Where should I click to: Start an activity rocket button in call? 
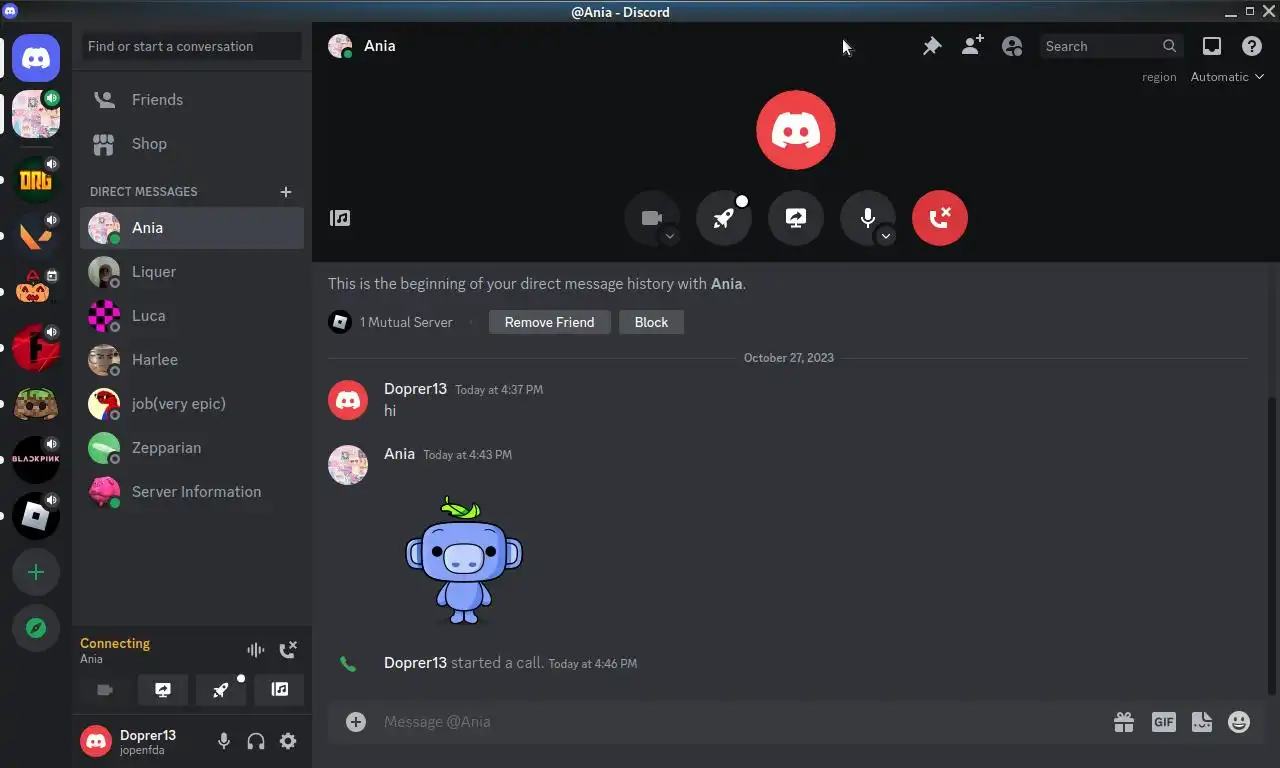pos(724,218)
